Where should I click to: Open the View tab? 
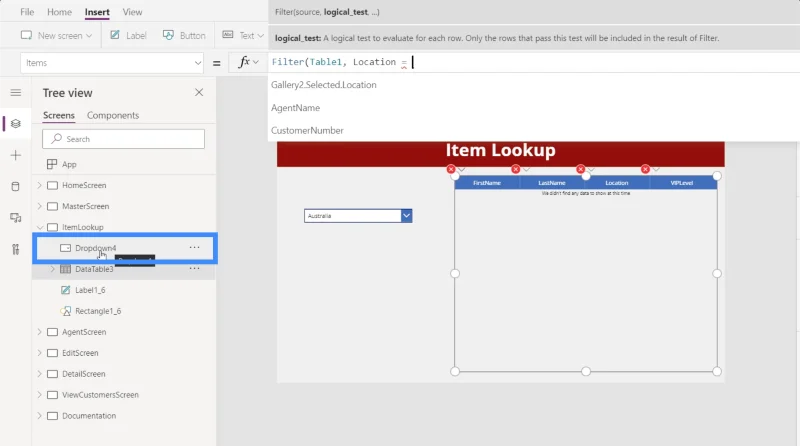pos(132,12)
